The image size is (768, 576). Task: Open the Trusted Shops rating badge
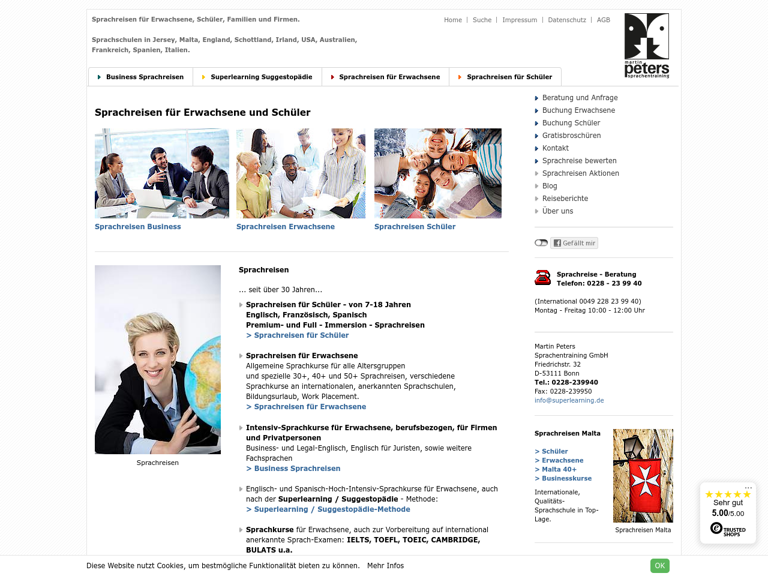[728, 513]
